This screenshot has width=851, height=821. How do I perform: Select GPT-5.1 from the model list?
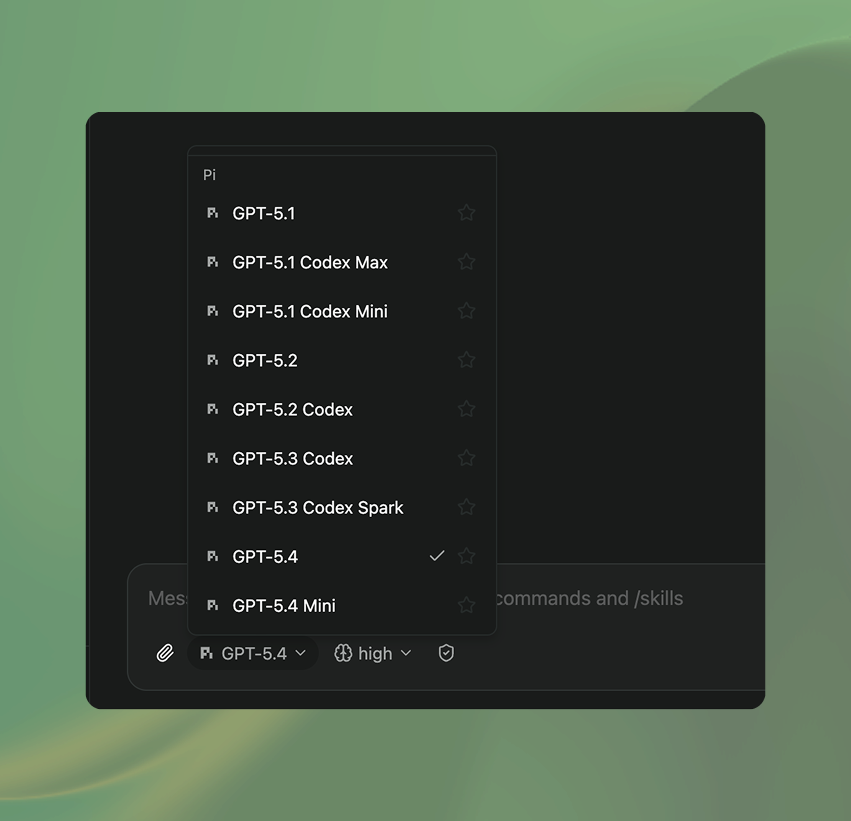point(342,213)
